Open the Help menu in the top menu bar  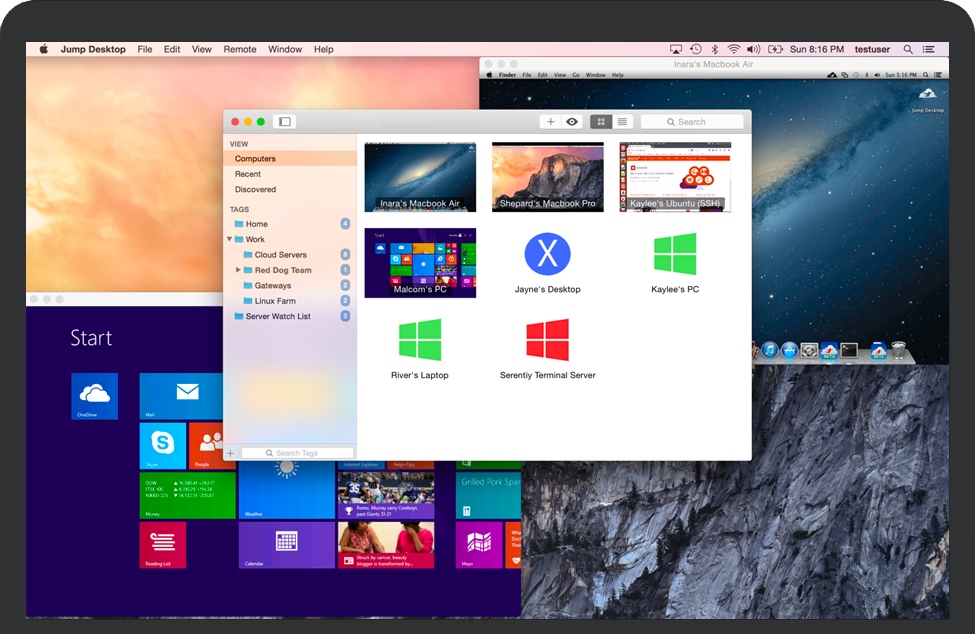(323, 49)
